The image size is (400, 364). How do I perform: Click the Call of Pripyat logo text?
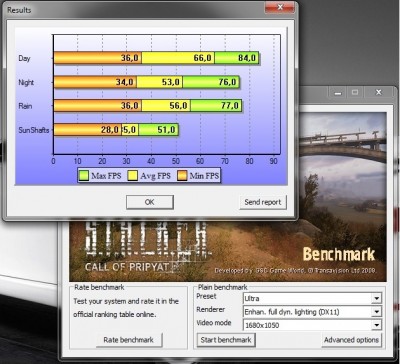pos(127,267)
